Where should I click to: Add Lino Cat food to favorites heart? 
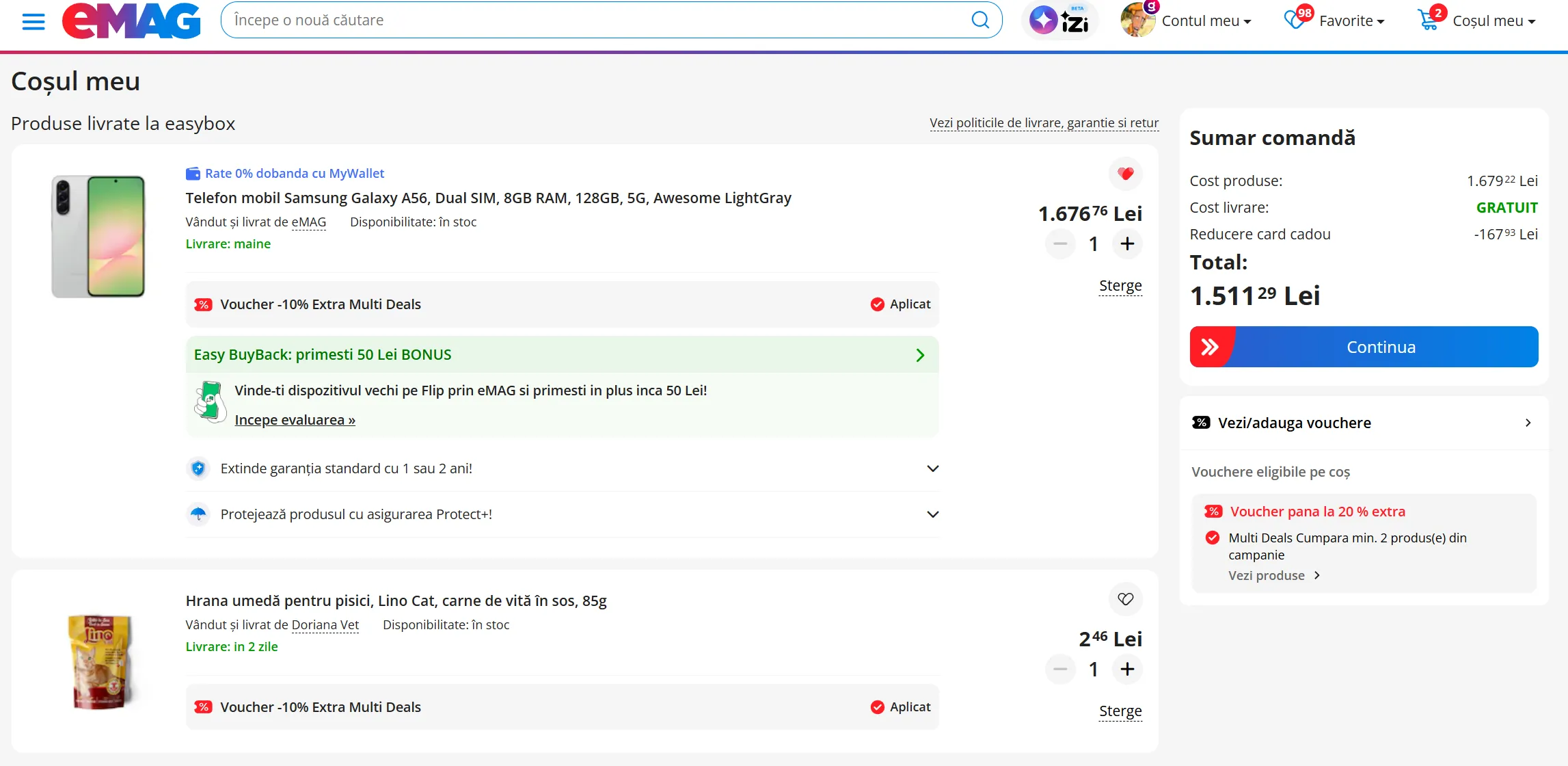(1125, 599)
